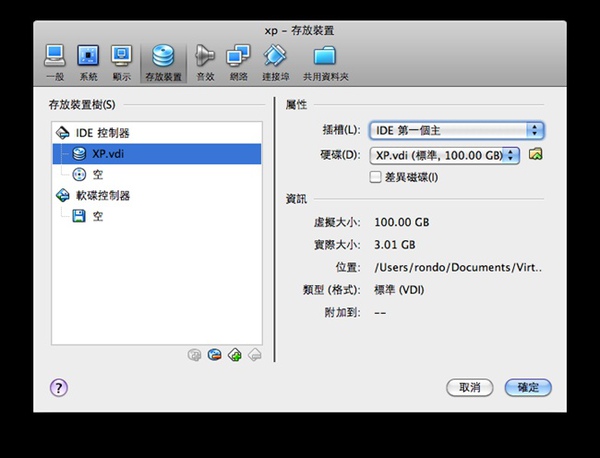Click the floppy disk icon in tree

pos(79,216)
